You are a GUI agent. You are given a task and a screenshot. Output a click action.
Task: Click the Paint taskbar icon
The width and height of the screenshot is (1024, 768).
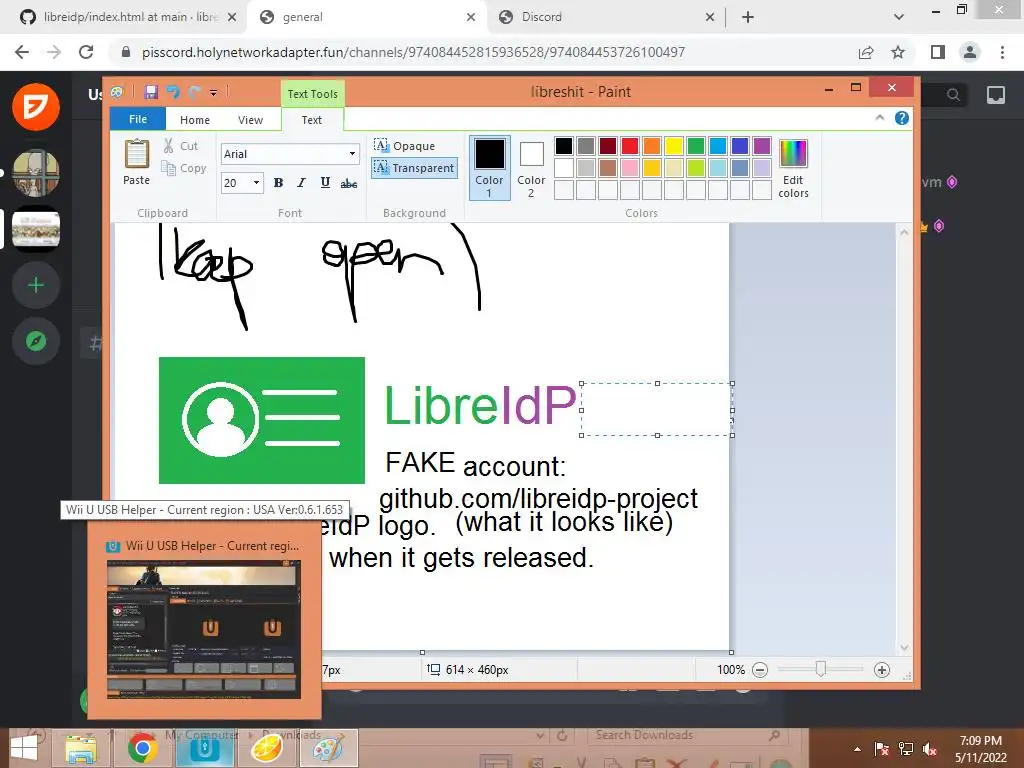pos(327,748)
